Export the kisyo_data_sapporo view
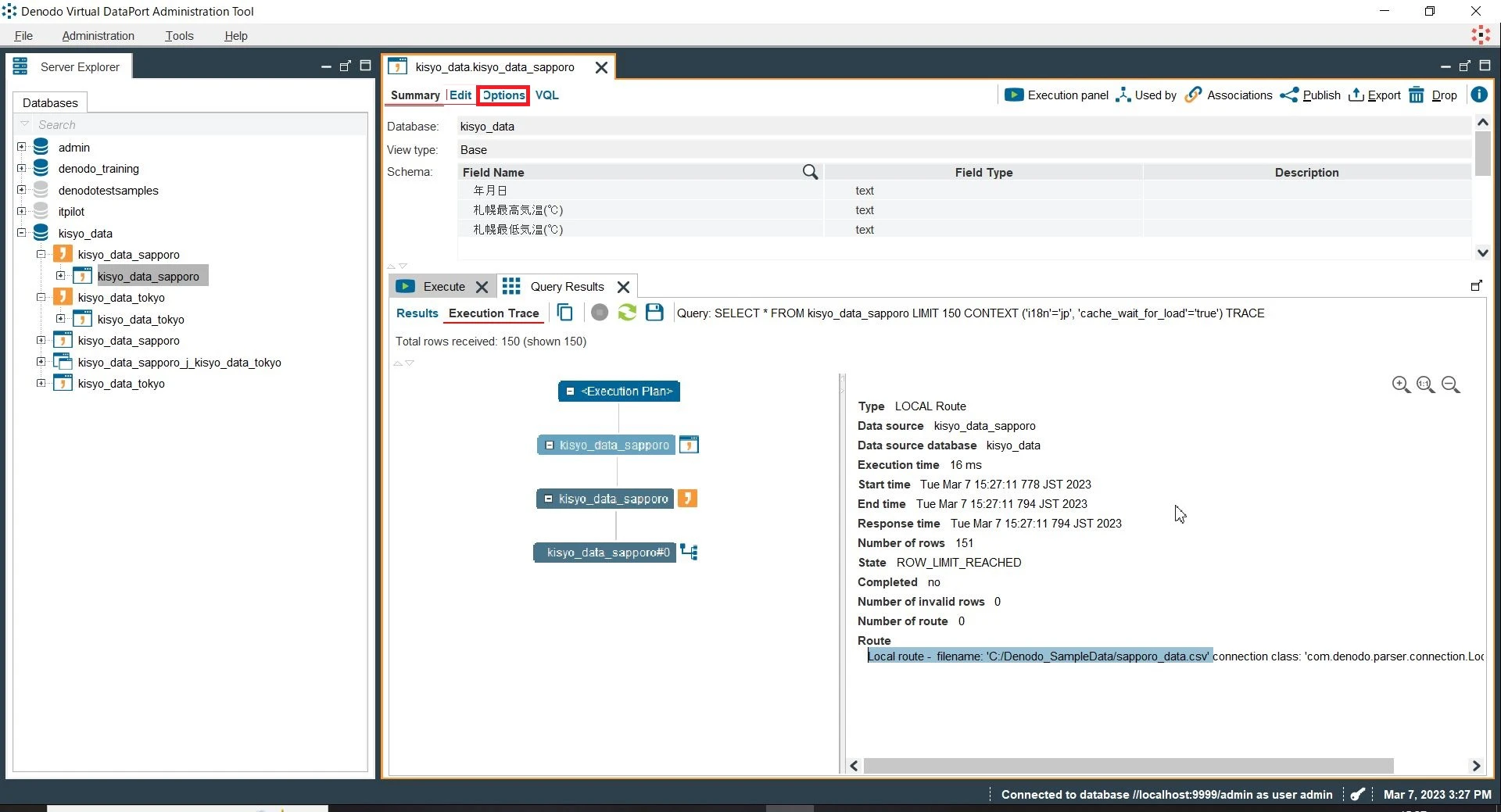 tap(1374, 95)
